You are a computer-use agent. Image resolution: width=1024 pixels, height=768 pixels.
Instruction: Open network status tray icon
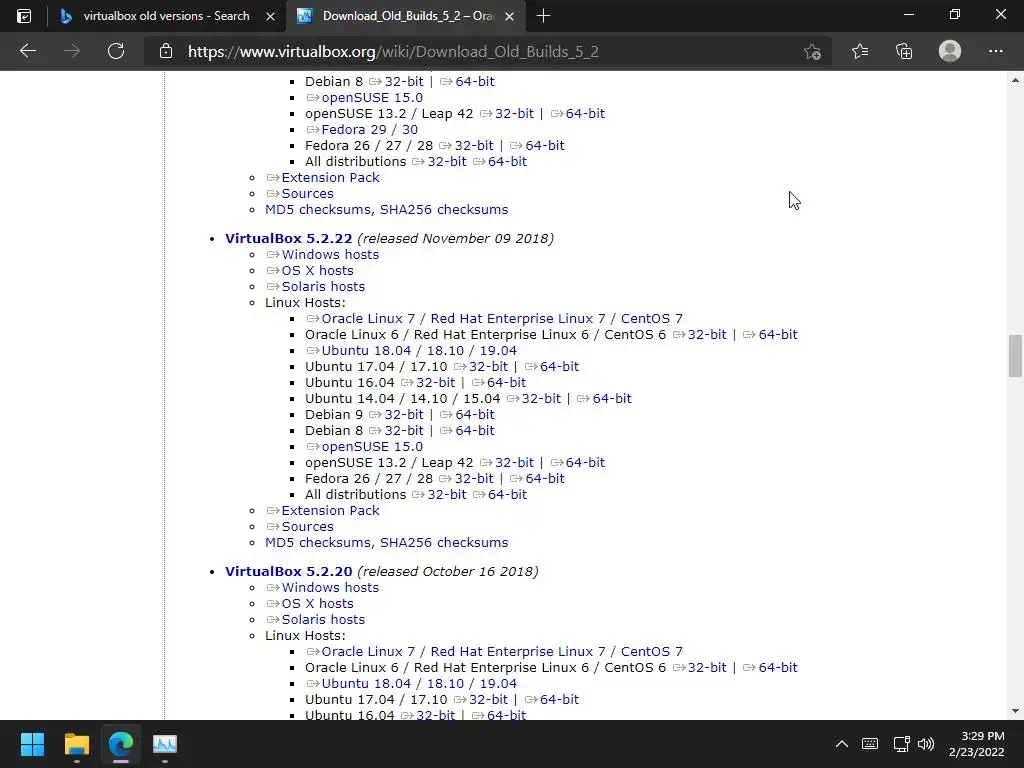pyautogui.click(x=901, y=744)
